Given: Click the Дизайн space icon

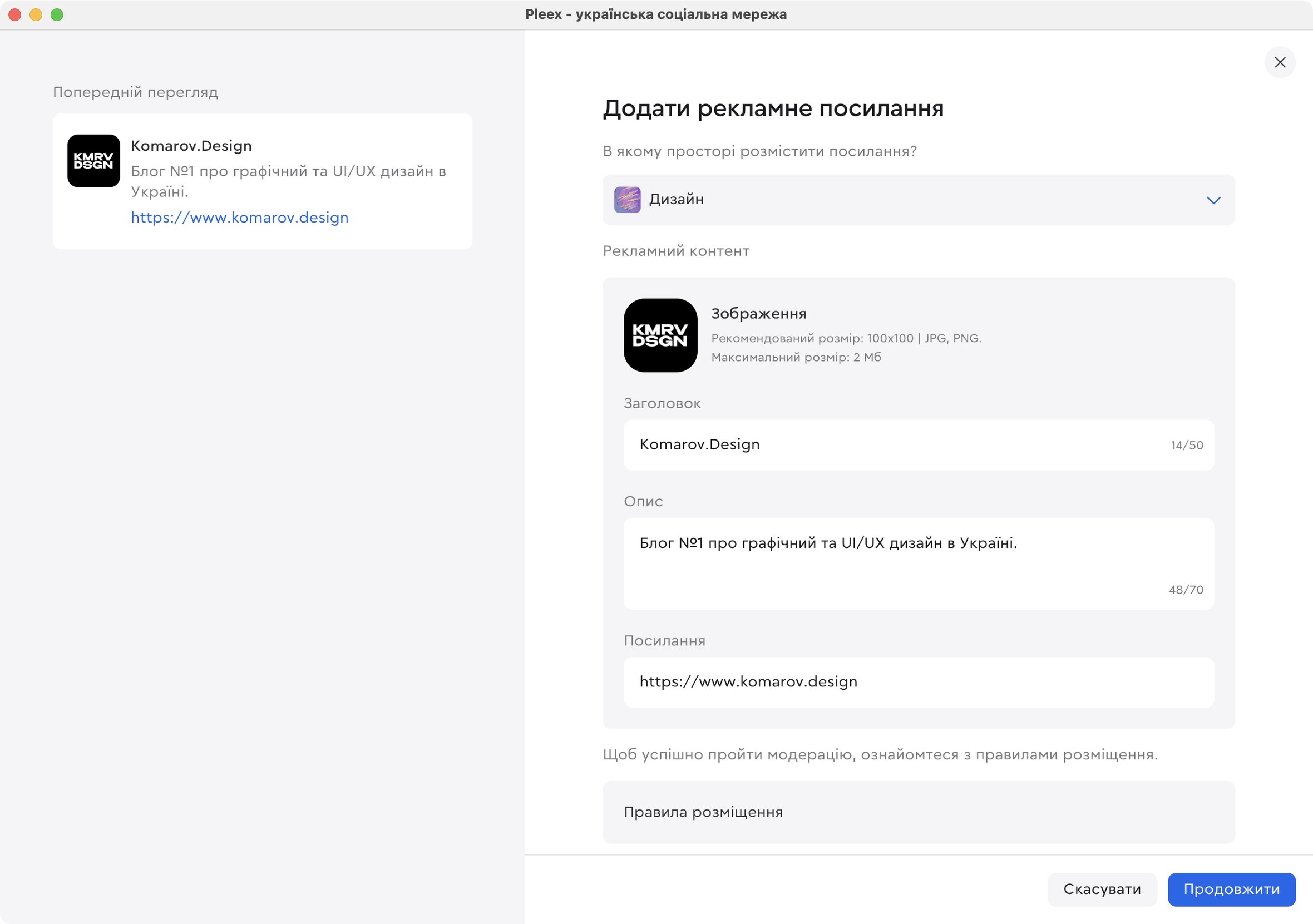Looking at the screenshot, I should pos(628,200).
